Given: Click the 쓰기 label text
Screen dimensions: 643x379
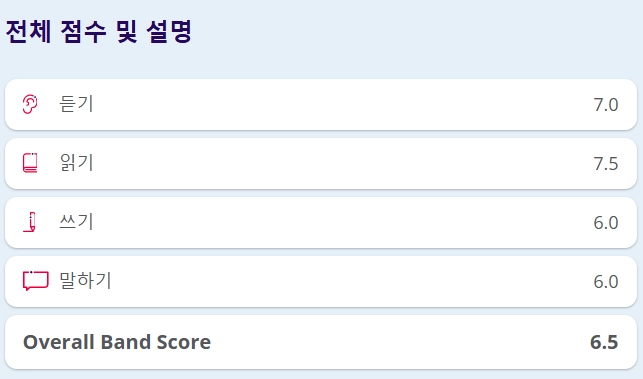Looking at the screenshot, I should [77, 221].
